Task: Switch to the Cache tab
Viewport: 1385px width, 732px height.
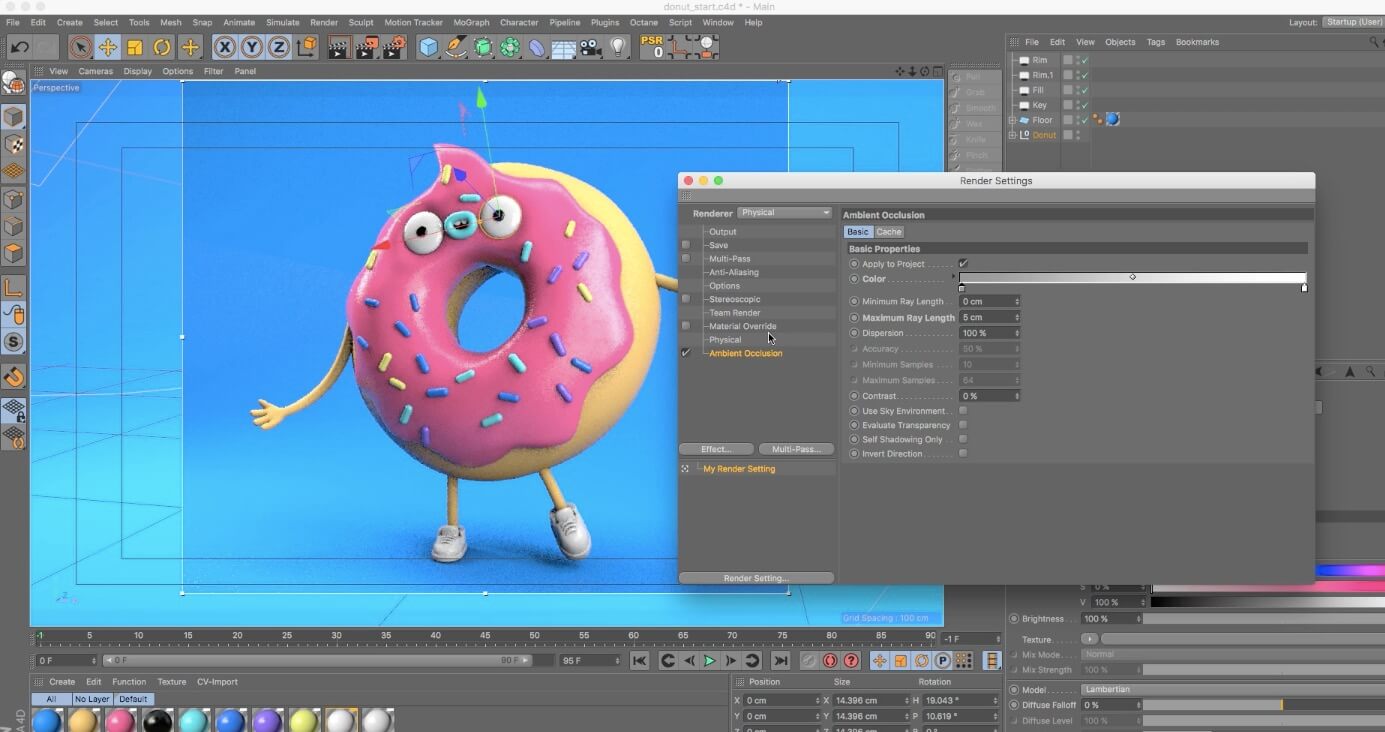Action: (x=889, y=232)
